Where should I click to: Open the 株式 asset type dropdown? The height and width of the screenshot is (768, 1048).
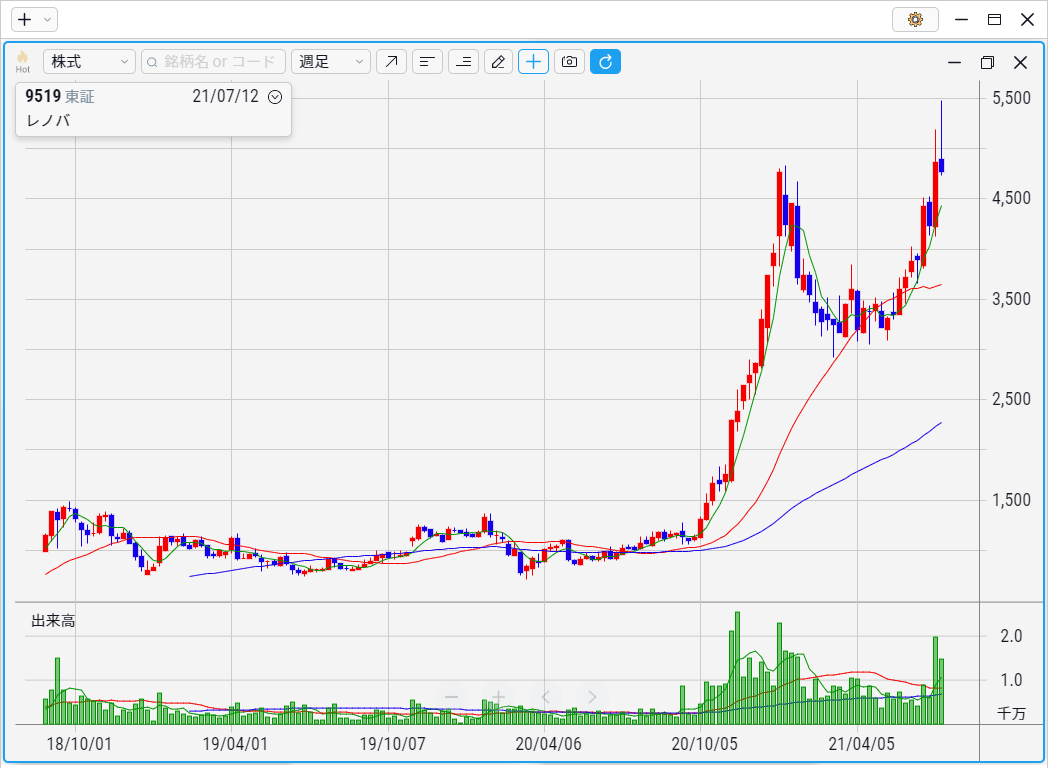point(90,61)
